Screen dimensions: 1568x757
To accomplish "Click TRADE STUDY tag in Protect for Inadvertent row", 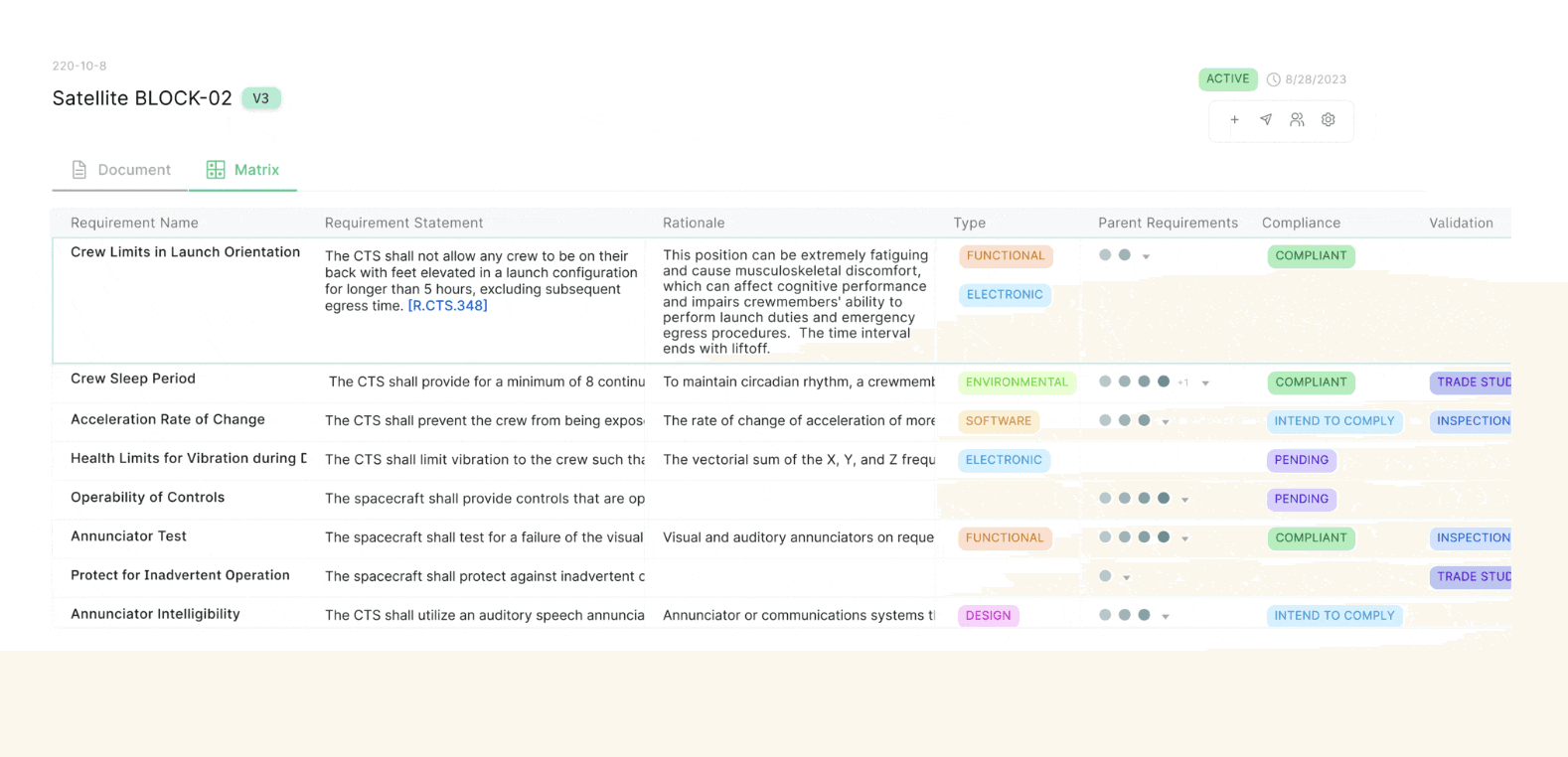I will point(1471,576).
